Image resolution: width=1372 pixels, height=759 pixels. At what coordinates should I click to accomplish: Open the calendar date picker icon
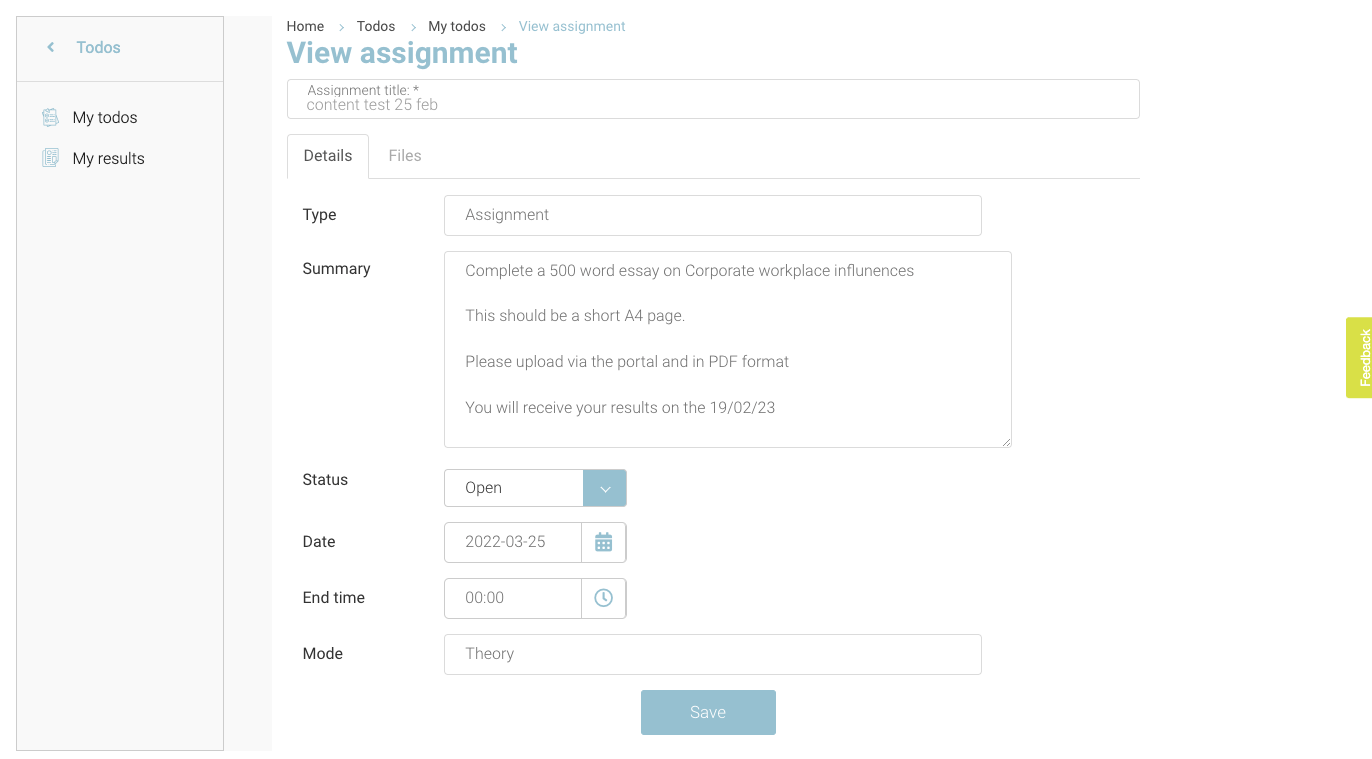(x=603, y=542)
